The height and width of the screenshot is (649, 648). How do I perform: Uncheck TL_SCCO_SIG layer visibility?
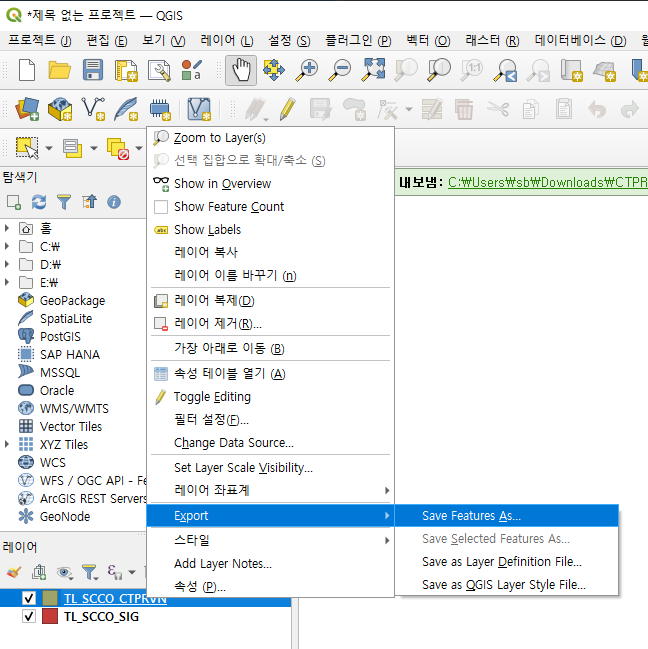pyautogui.click(x=29, y=617)
